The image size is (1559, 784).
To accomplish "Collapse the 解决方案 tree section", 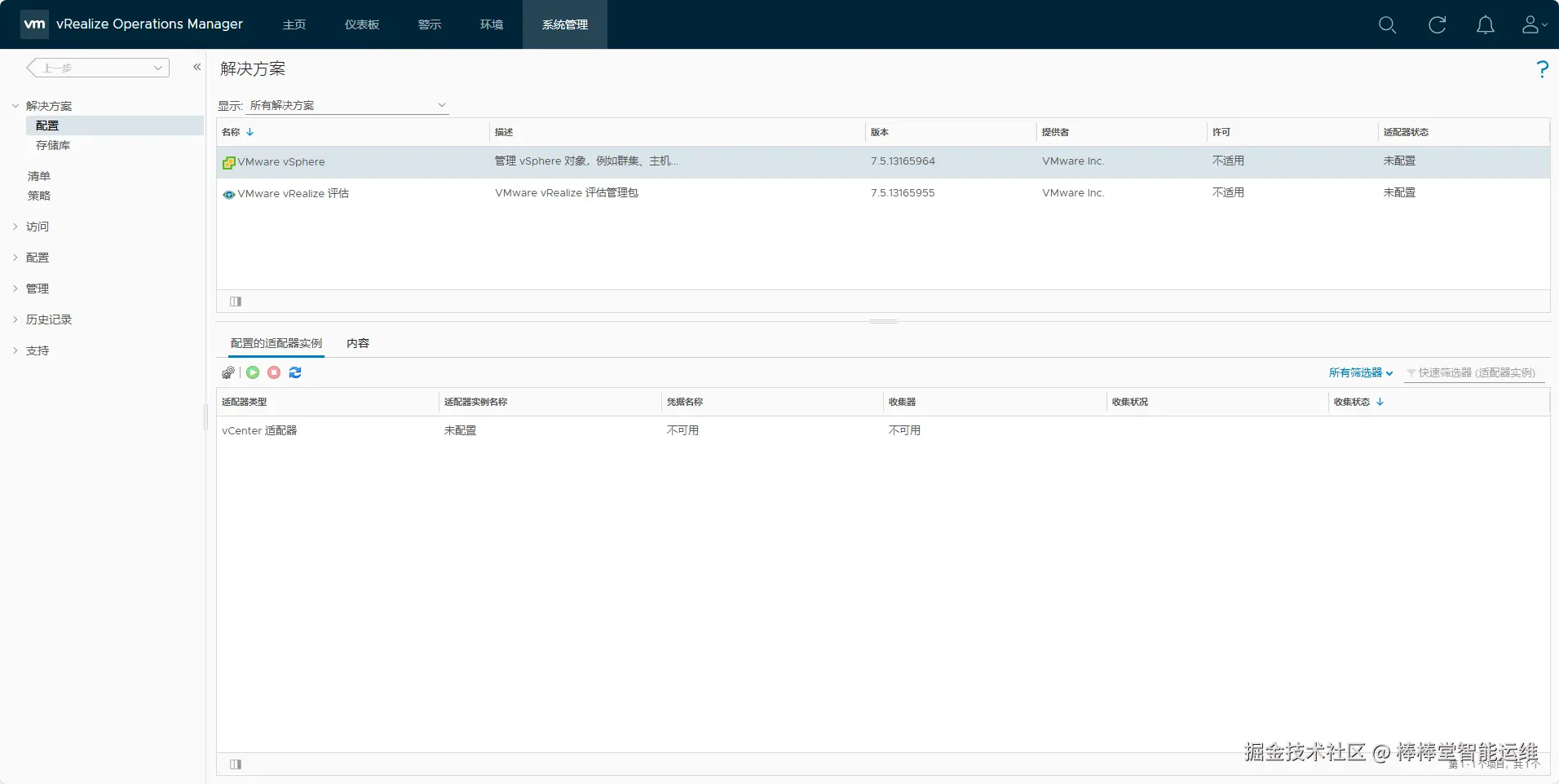I will tap(15, 106).
